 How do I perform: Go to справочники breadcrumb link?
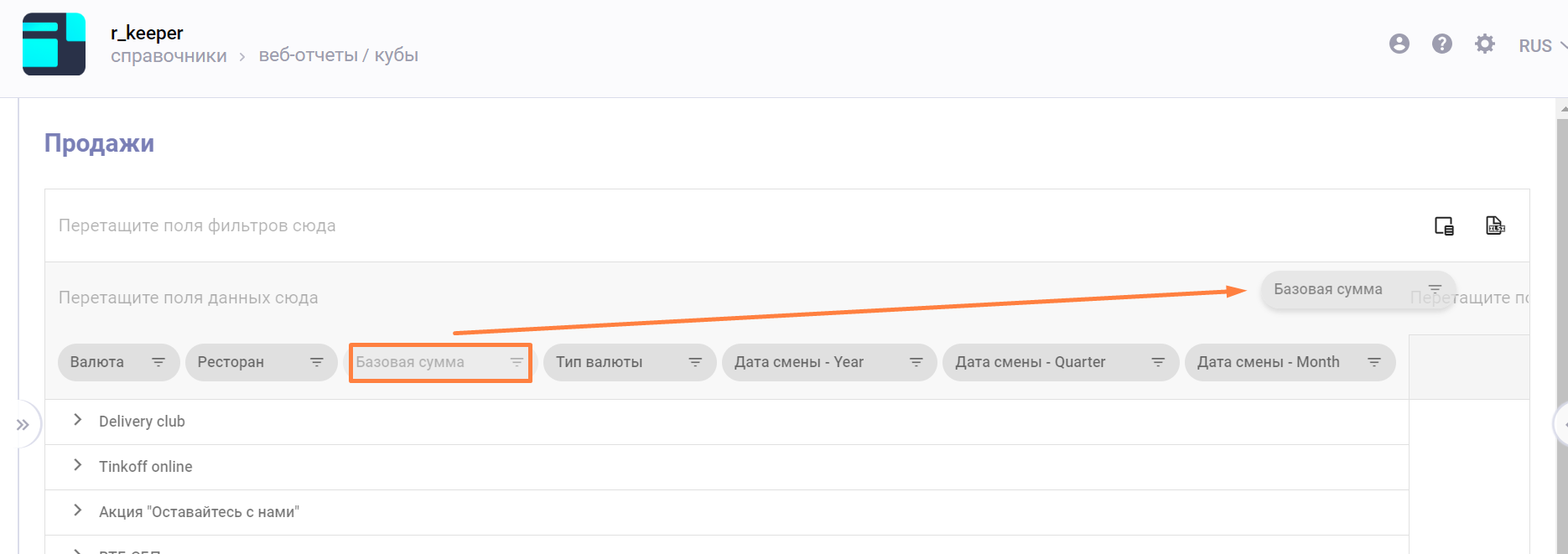coord(169,56)
